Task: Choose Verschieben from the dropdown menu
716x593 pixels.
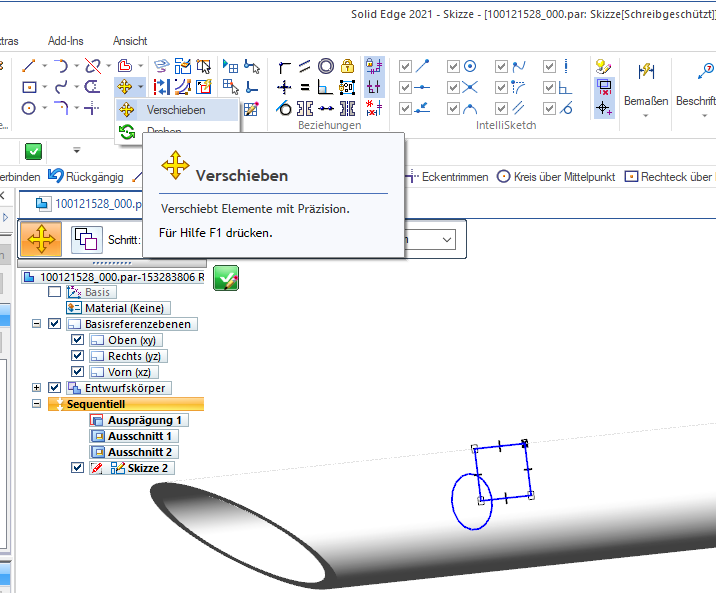Action: [x=177, y=110]
